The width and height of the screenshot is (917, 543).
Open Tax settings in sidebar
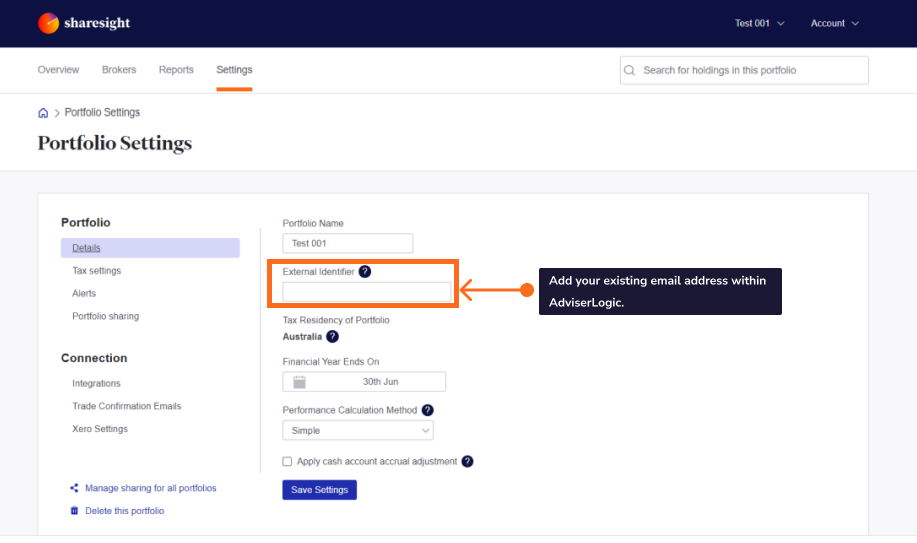coord(96,270)
